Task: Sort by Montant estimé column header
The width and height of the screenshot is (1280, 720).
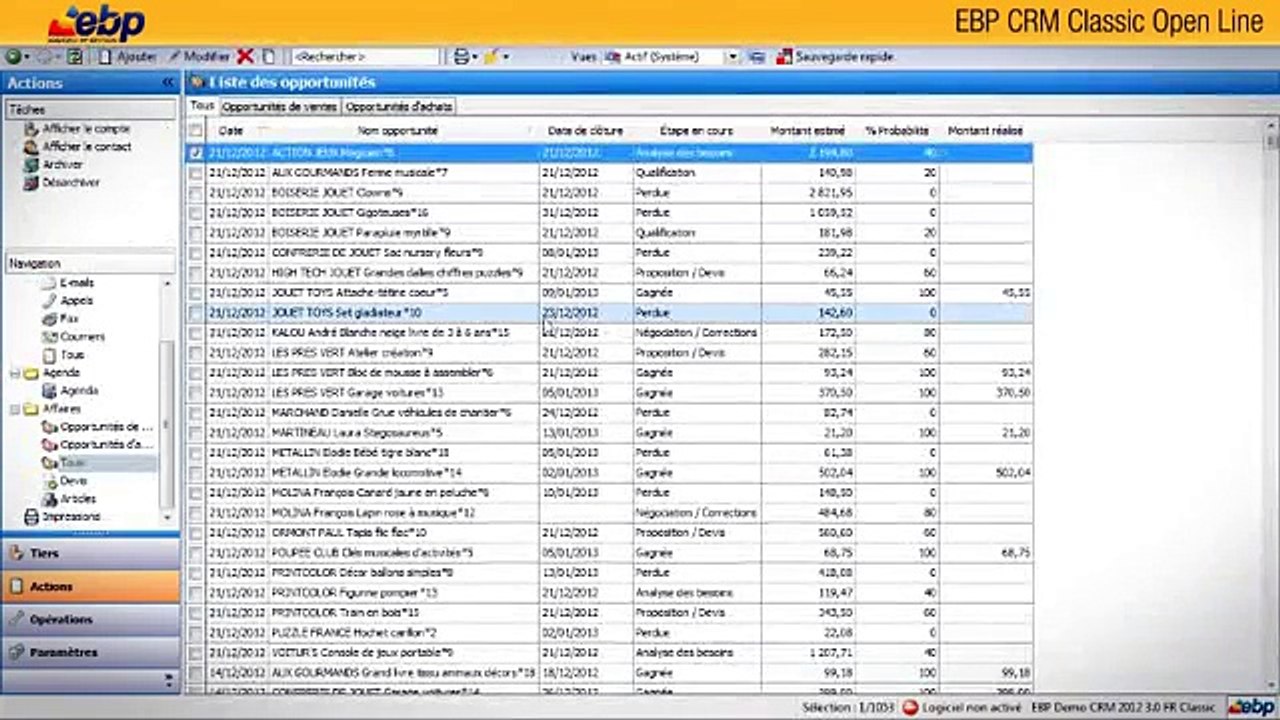Action: (807, 131)
